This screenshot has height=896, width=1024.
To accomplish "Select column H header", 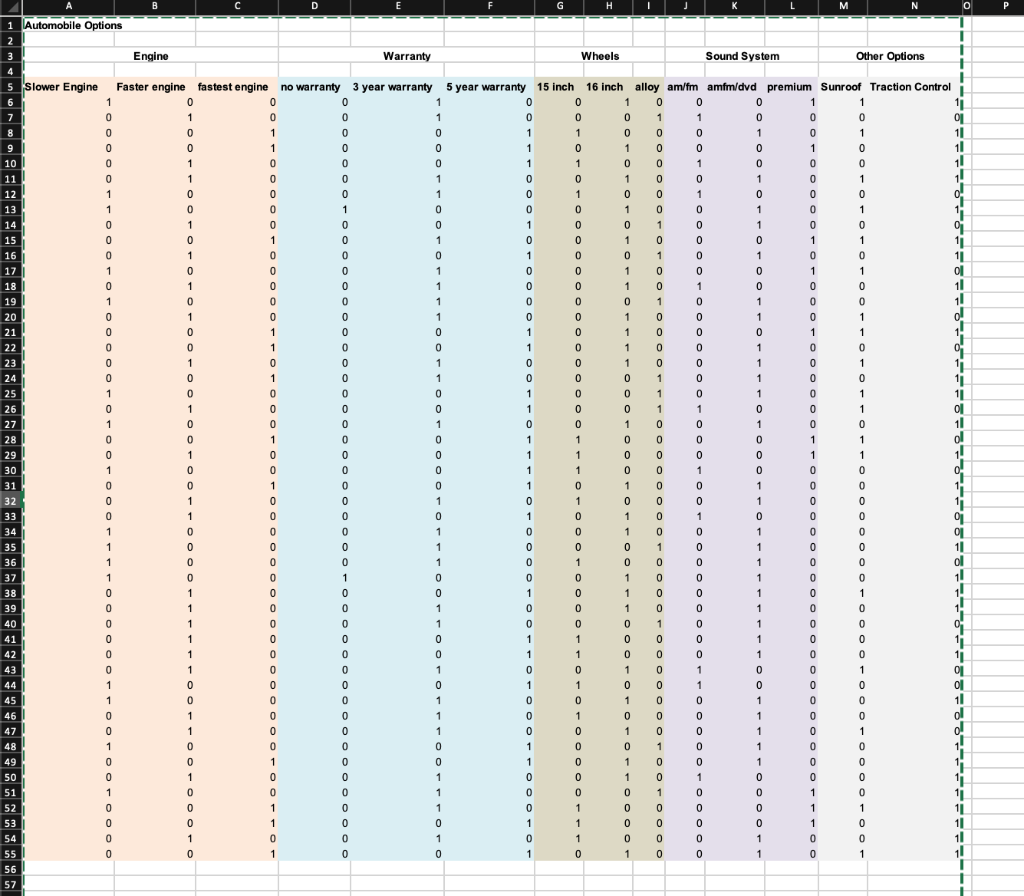I will [609, 6].
